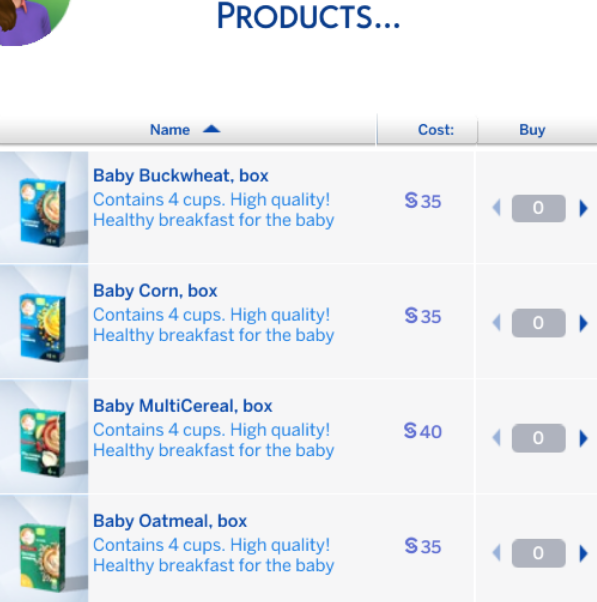Increase Baby Corn quantity with right arrow
The width and height of the screenshot is (597, 602).
coord(584,323)
